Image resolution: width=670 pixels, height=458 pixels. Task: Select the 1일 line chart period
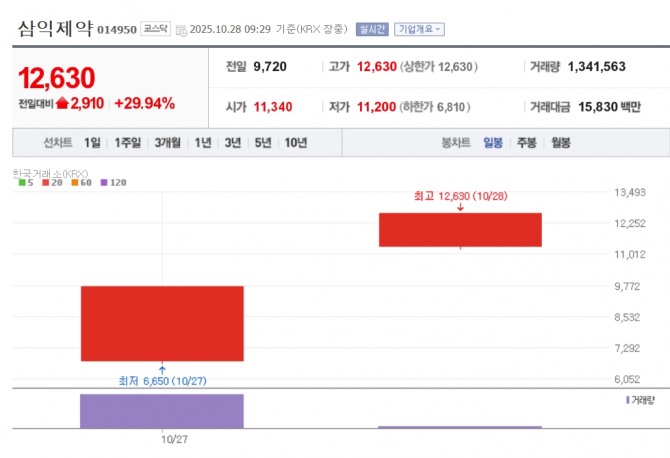pos(92,143)
